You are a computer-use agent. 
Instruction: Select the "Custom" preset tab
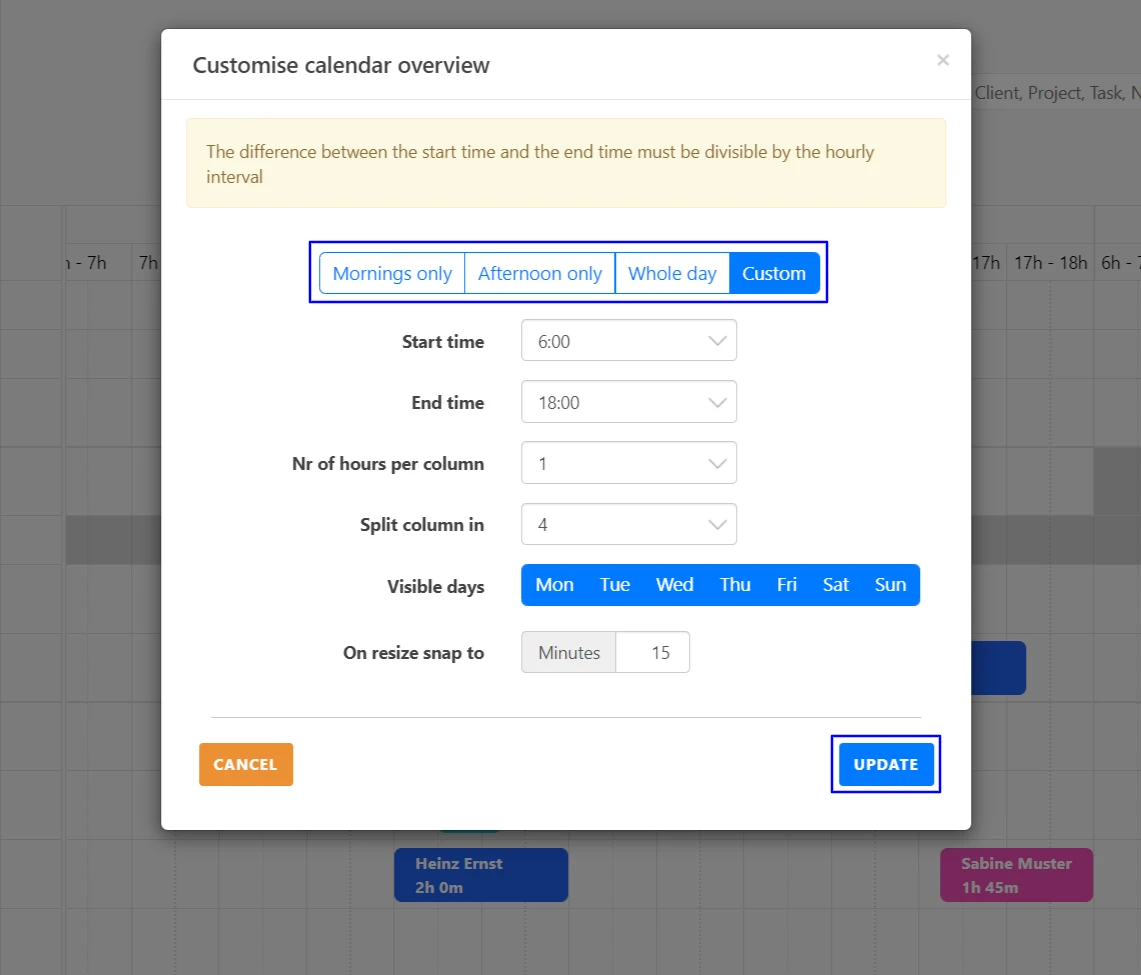[775, 273]
